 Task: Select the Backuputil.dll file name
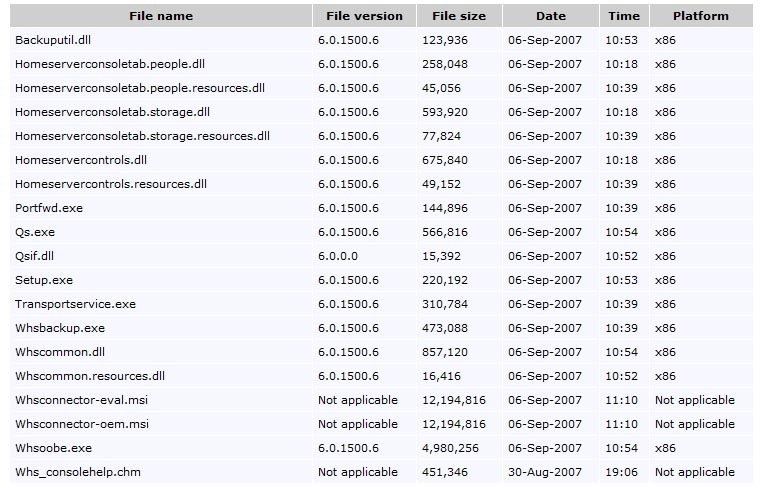53,40
